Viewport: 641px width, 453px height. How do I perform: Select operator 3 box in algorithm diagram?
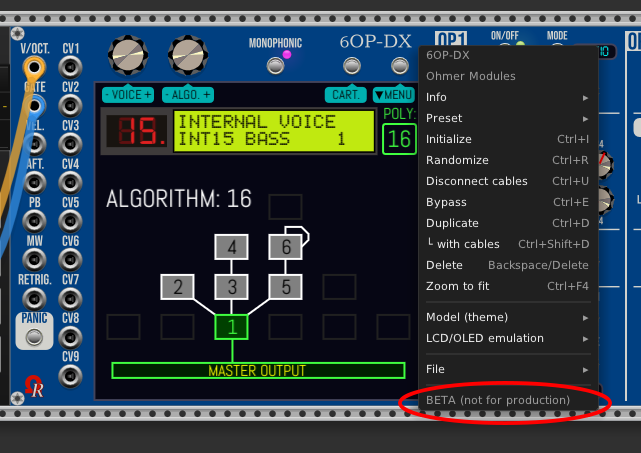[231, 287]
